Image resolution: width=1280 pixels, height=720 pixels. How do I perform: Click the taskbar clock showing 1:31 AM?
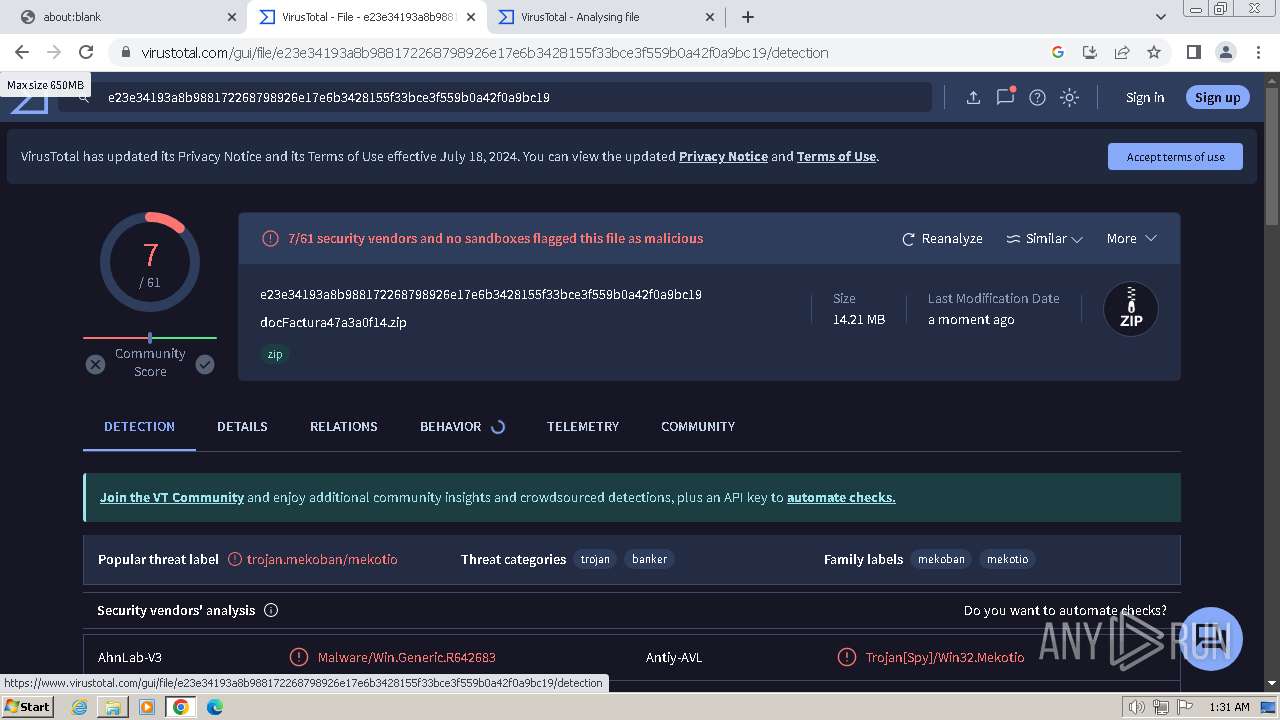(x=1229, y=707)
